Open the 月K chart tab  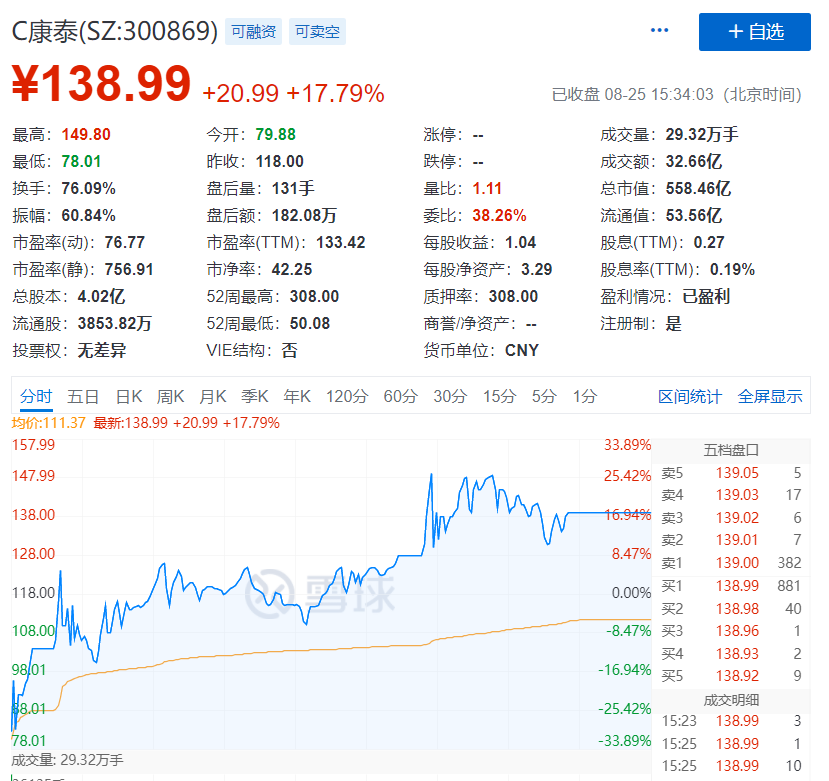click(x=213, y=396)
